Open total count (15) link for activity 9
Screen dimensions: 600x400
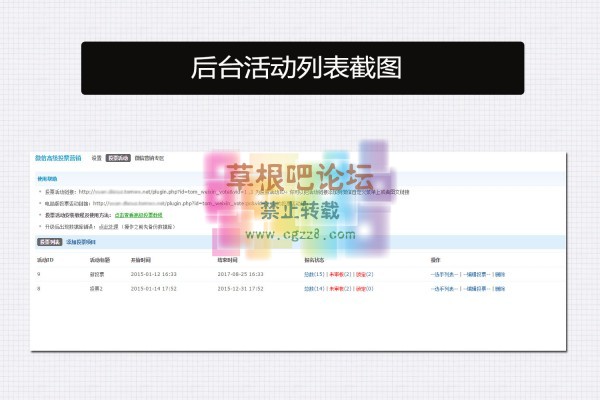314,274
